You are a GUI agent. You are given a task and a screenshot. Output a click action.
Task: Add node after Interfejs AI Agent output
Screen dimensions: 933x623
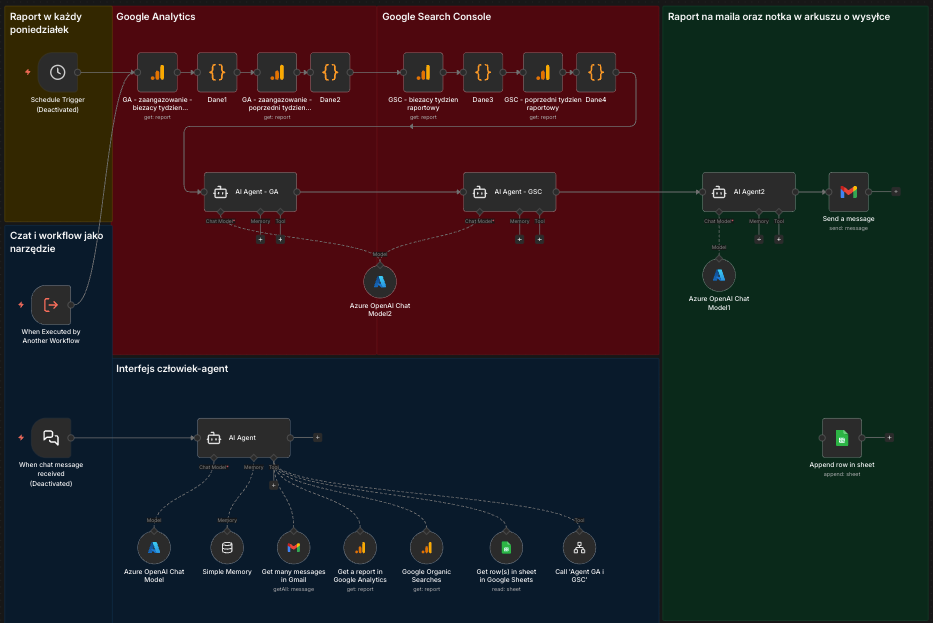click(318, 437)
